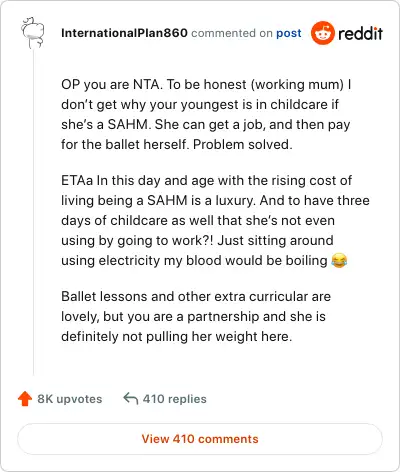Click the orange upvote arrow icon

[25, 399]
